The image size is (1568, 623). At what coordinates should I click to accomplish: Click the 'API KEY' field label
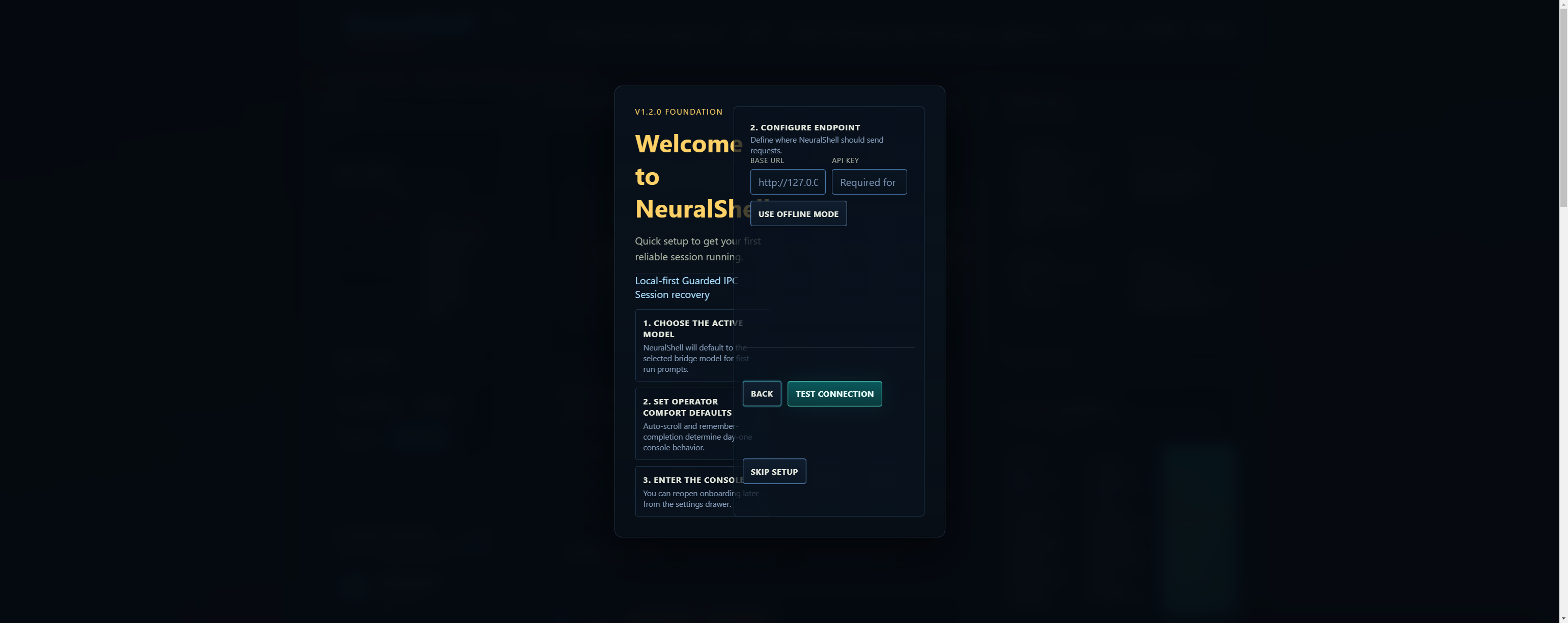(845, 161)
